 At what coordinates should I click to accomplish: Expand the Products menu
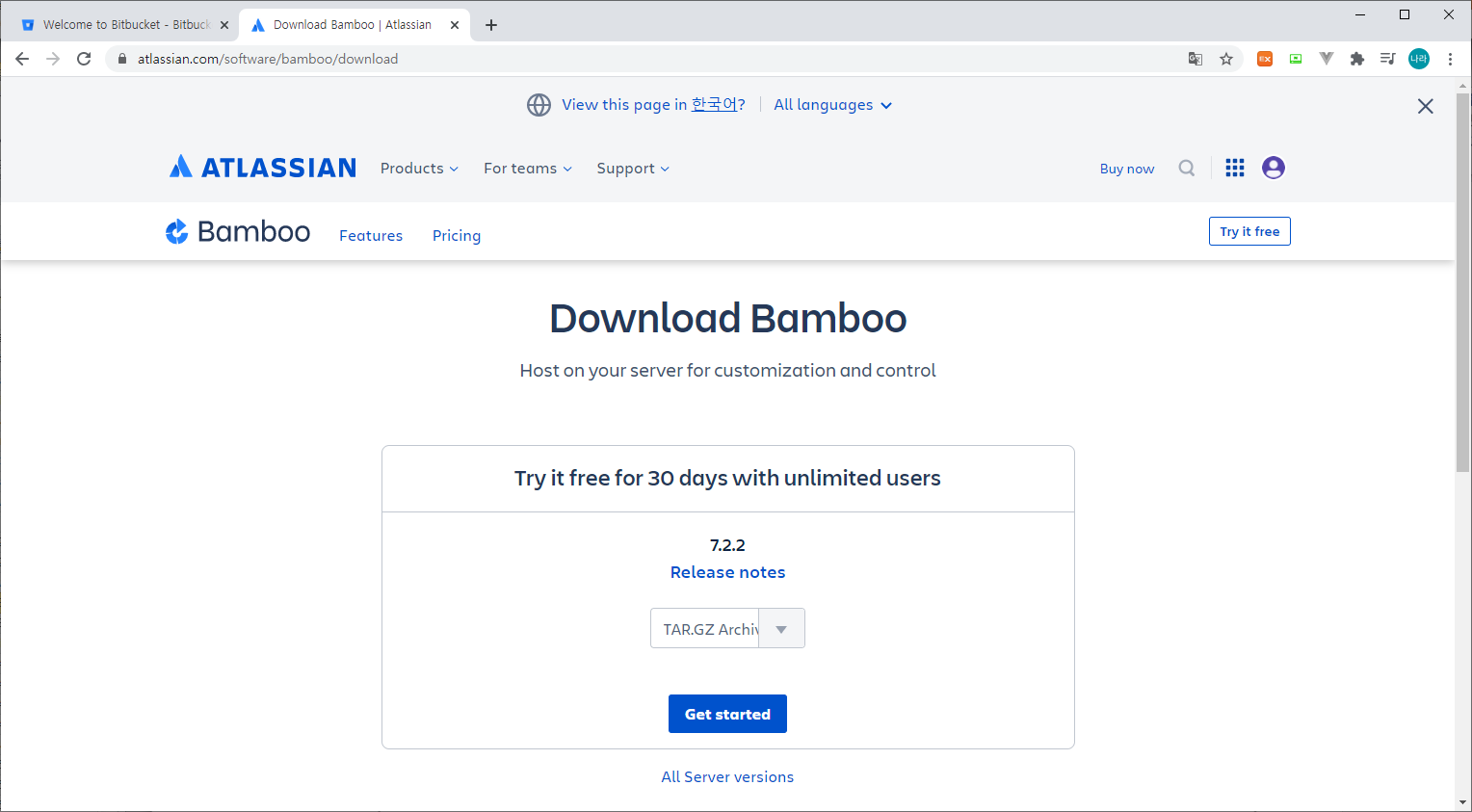418,168
